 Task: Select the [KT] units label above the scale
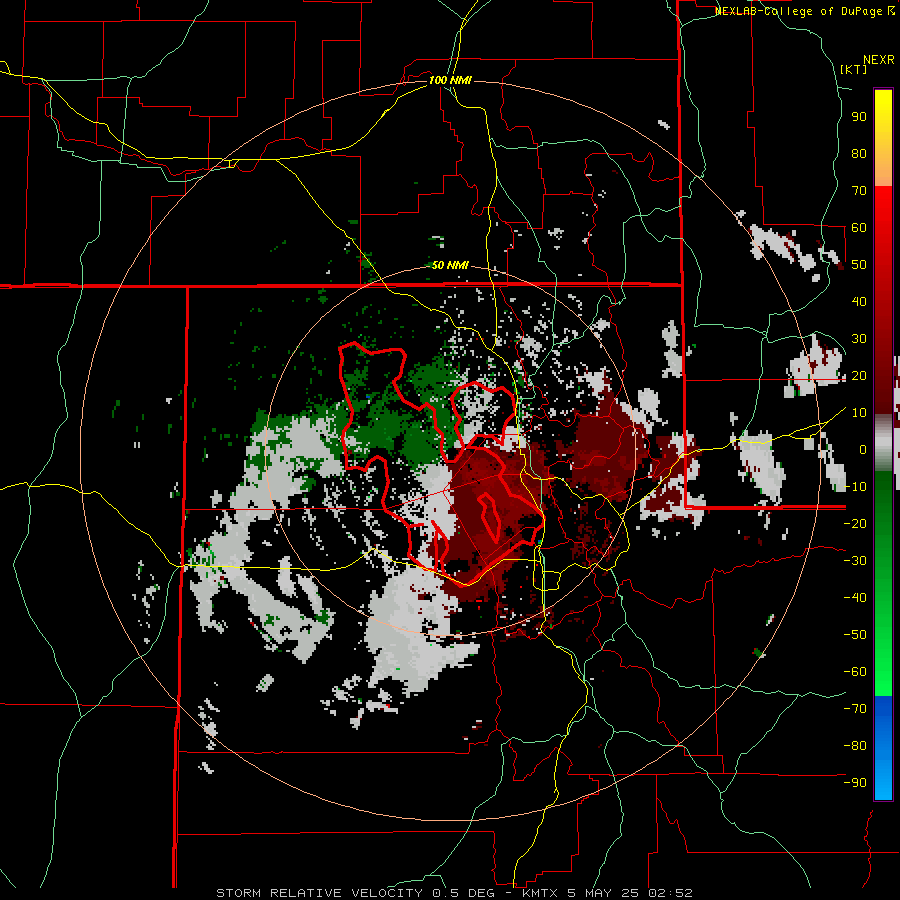pyautogui.click(x=853, y=69)
